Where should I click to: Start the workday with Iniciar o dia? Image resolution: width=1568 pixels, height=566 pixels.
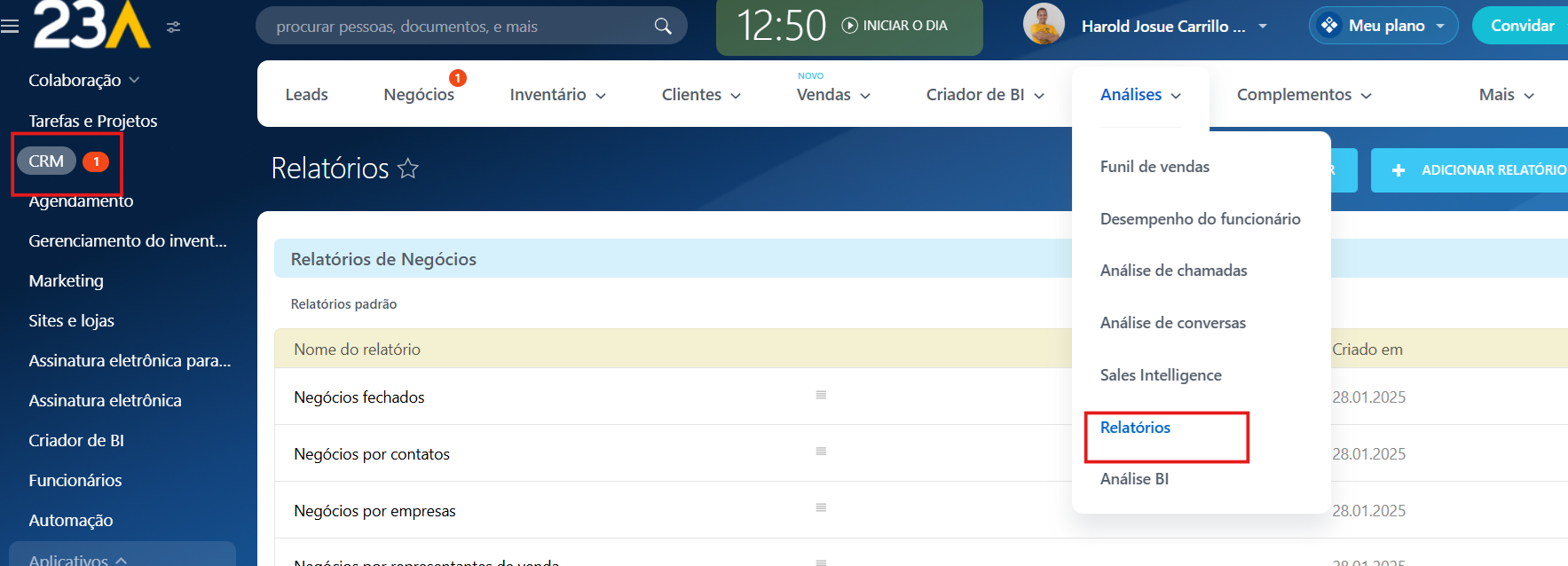tap(894, 26)
